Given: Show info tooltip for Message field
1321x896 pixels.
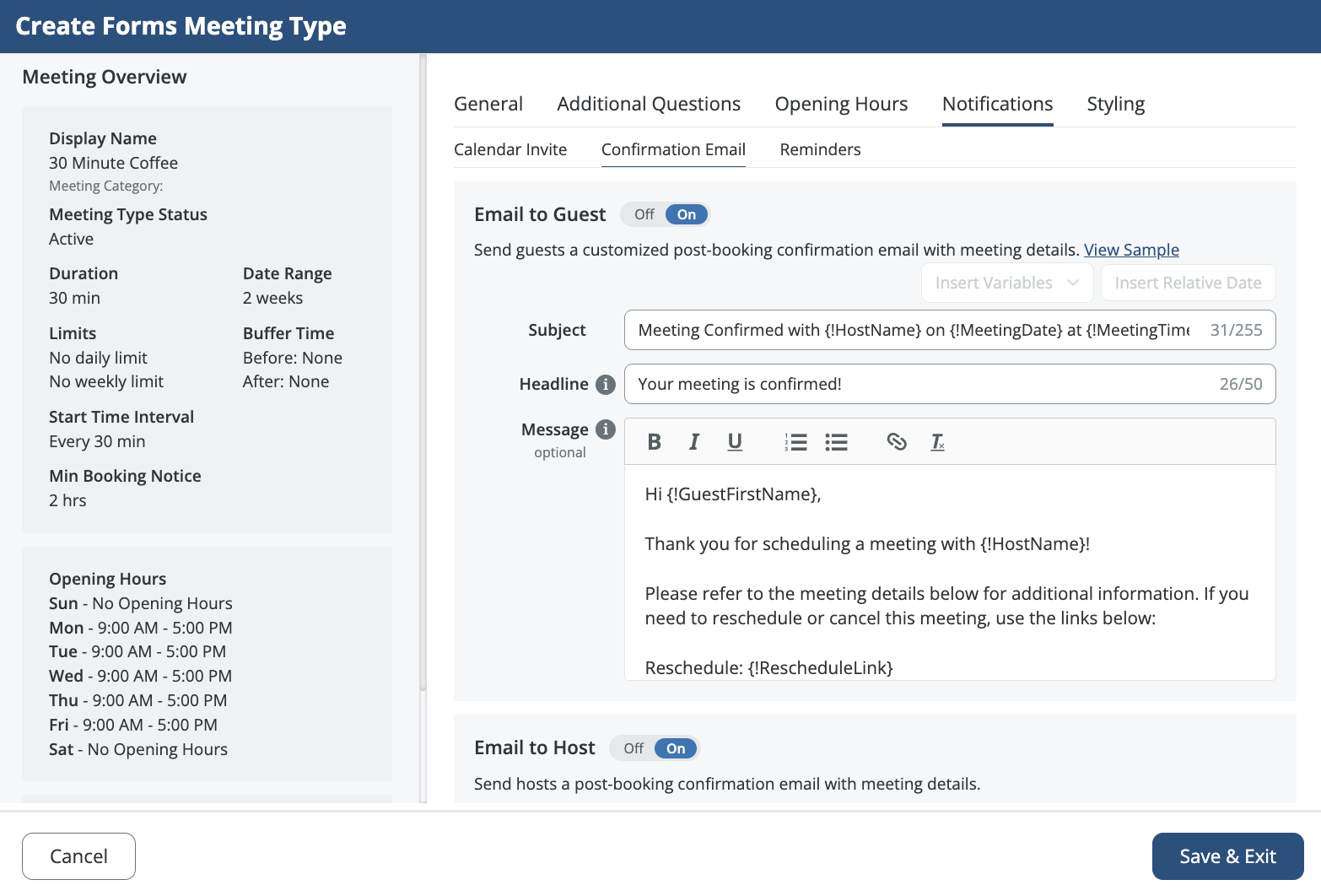Looking at the screenshot, I should 606,429.
